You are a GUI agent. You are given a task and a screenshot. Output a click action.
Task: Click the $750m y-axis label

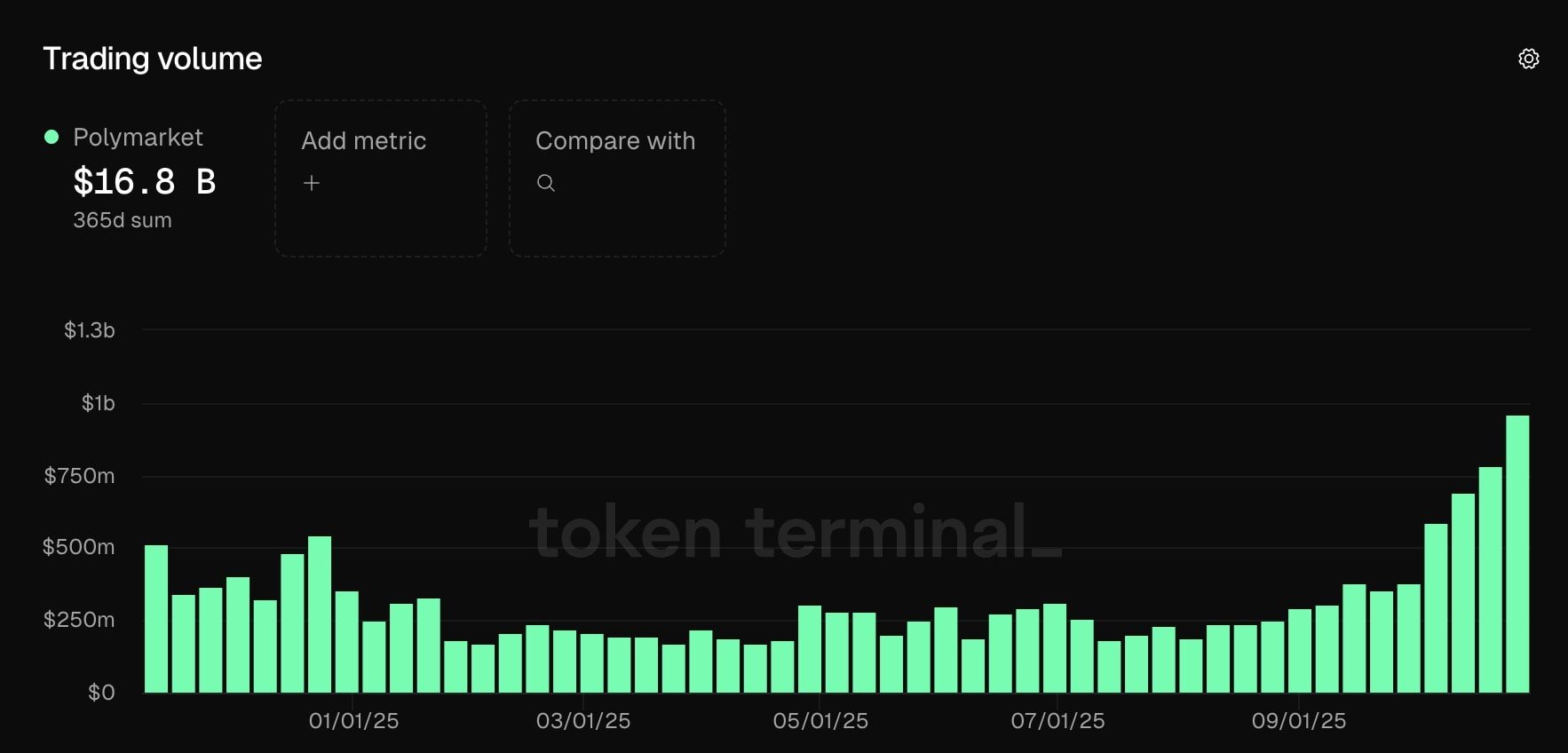(x=80, y=476)
